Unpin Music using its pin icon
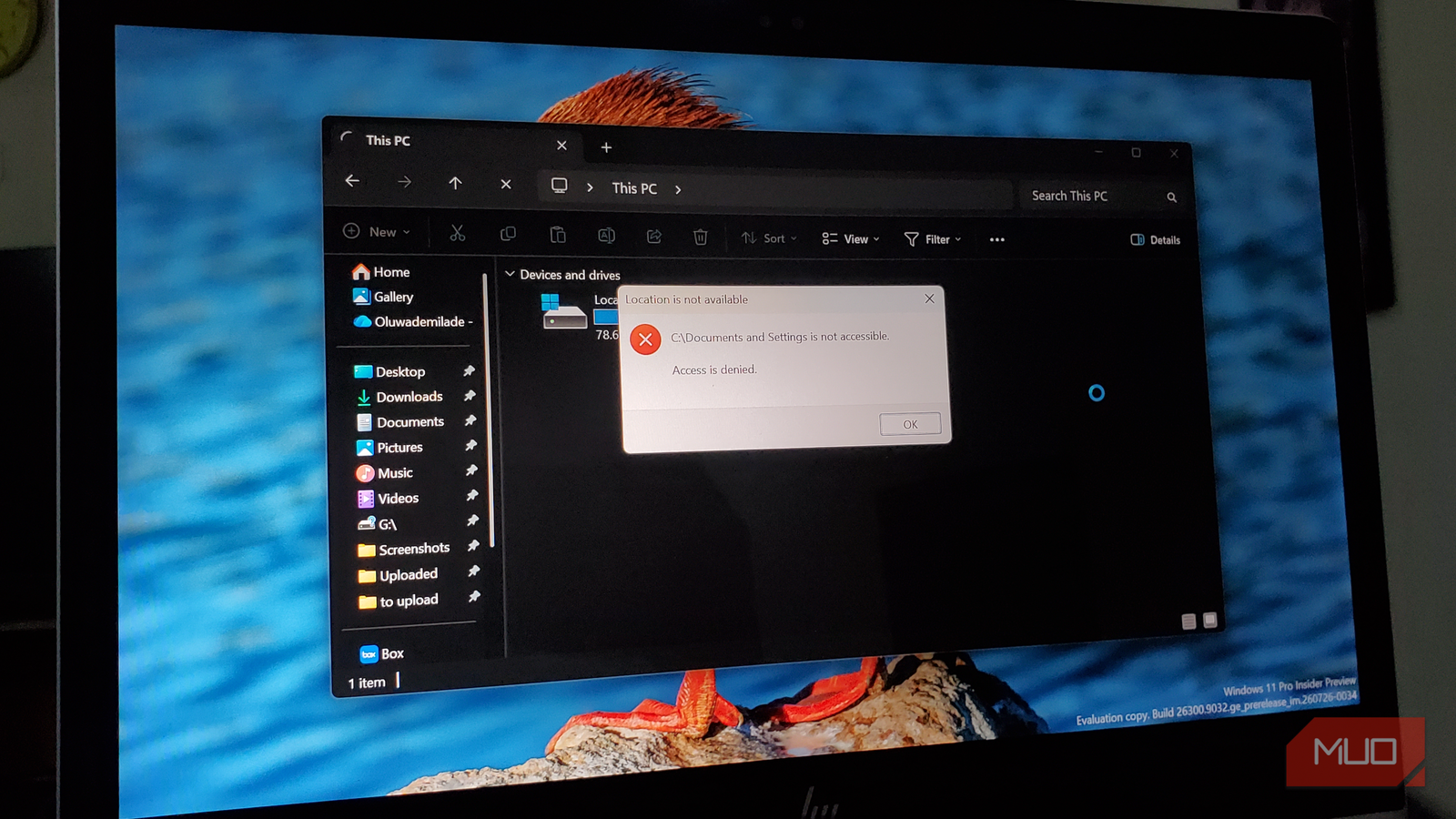The image size is (1456, 819). [x=471, y=470]
